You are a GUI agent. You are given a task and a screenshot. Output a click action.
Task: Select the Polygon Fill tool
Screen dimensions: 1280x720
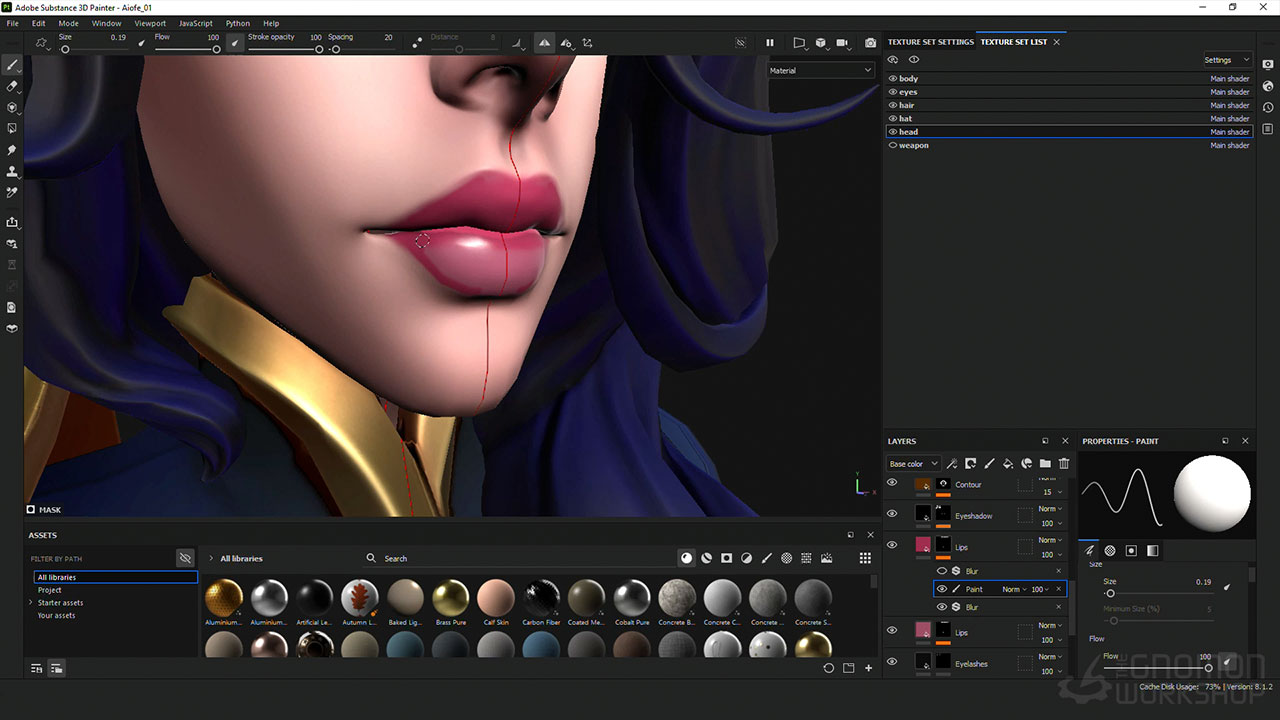13,128
